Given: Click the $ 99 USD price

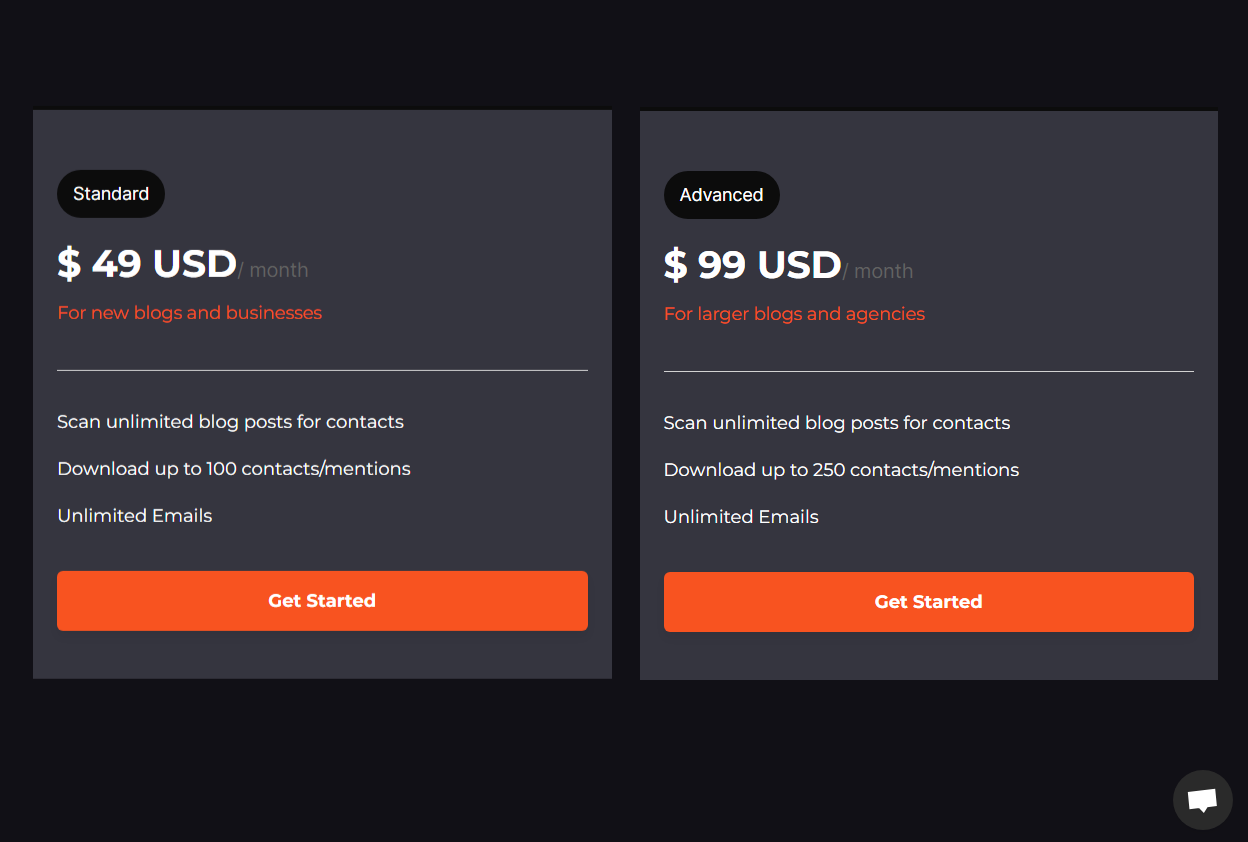Looking at the screenshot, I should (x=753, y=265).
